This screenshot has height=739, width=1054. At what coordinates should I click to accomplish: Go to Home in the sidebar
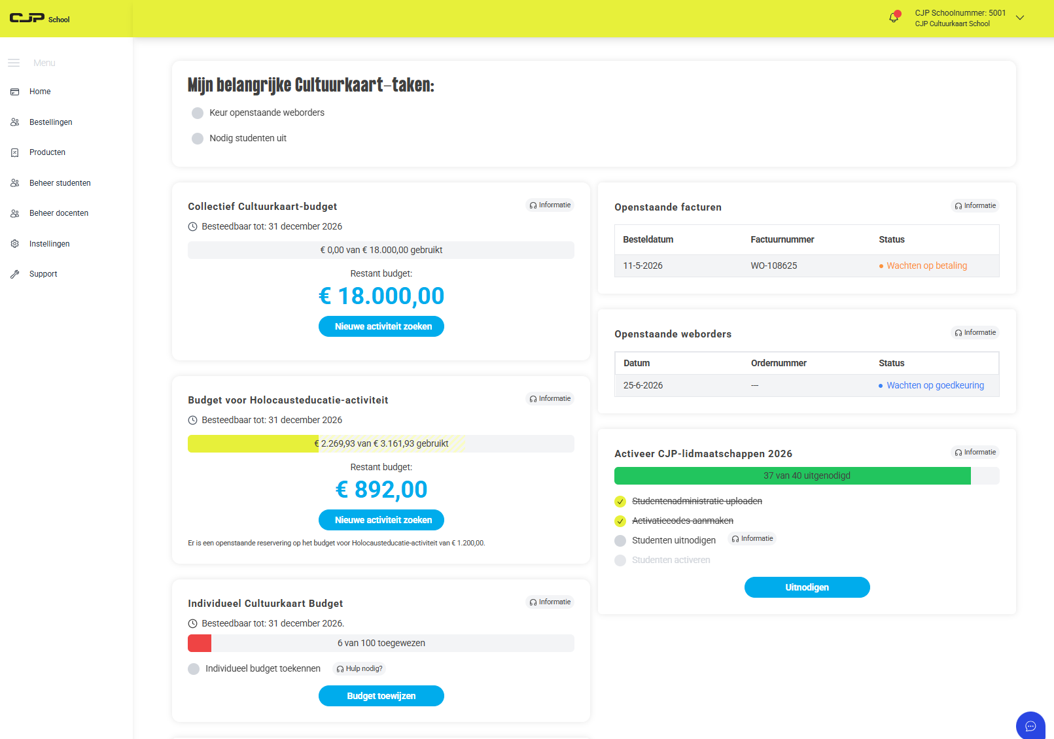(x=40, y=91)
